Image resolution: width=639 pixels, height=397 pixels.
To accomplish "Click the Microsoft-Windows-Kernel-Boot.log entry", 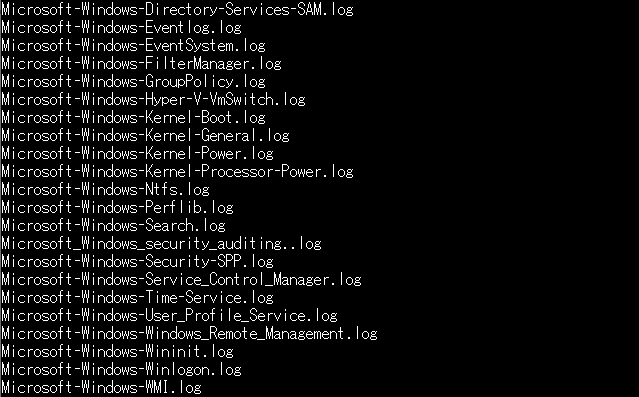I will click(x=133, y=117).
